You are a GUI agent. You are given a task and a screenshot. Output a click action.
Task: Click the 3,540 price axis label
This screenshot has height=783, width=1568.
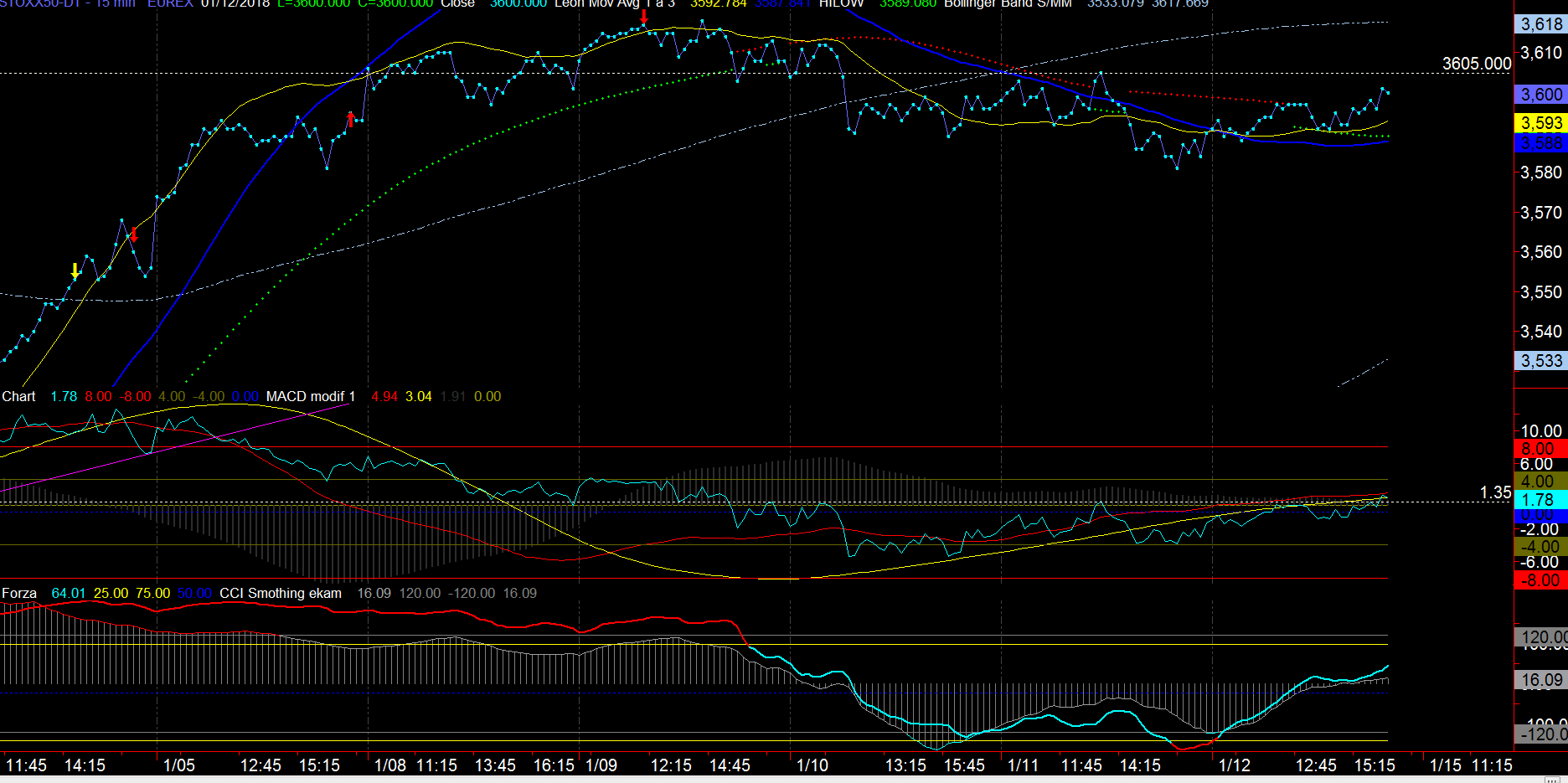point(1541,332)
